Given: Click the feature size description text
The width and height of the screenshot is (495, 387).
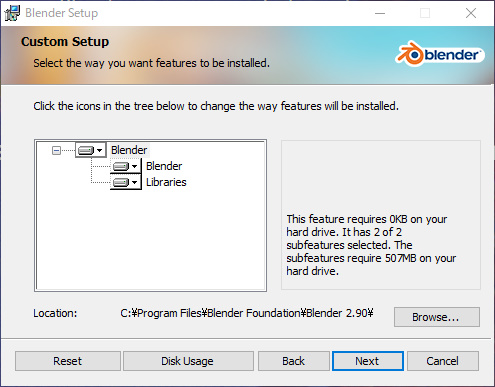Looking at the screenshot, I should click(x=371, y=245).
